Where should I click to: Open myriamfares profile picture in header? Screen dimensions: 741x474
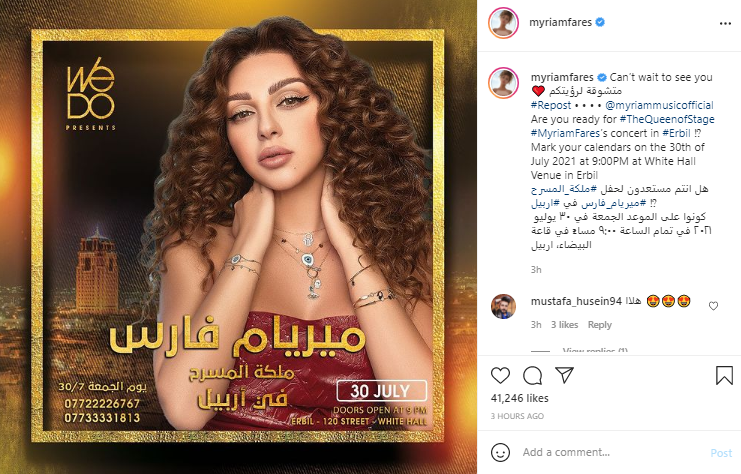[503, 23]
